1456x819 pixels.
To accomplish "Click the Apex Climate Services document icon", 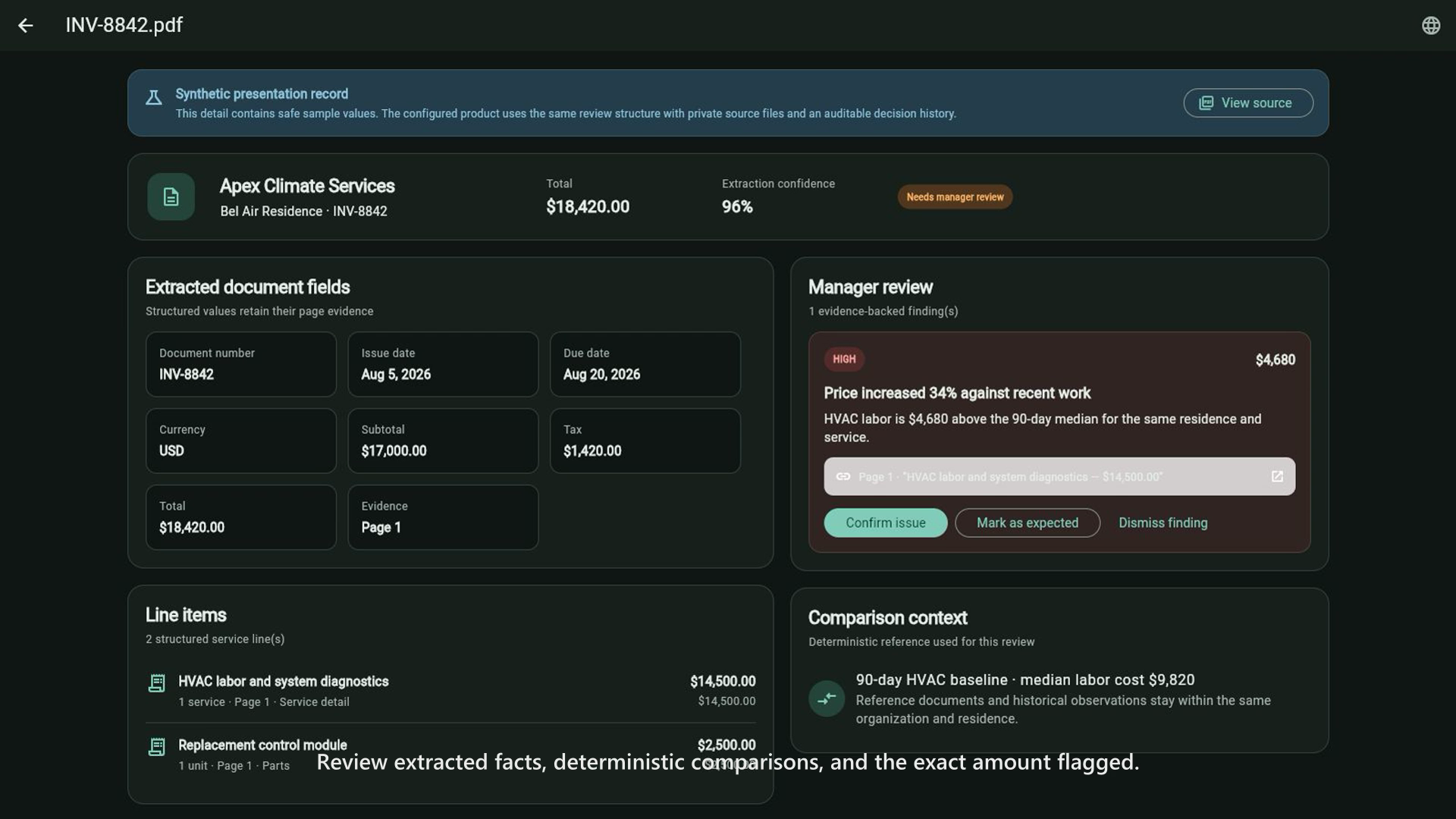I will (x=171, y=197).
